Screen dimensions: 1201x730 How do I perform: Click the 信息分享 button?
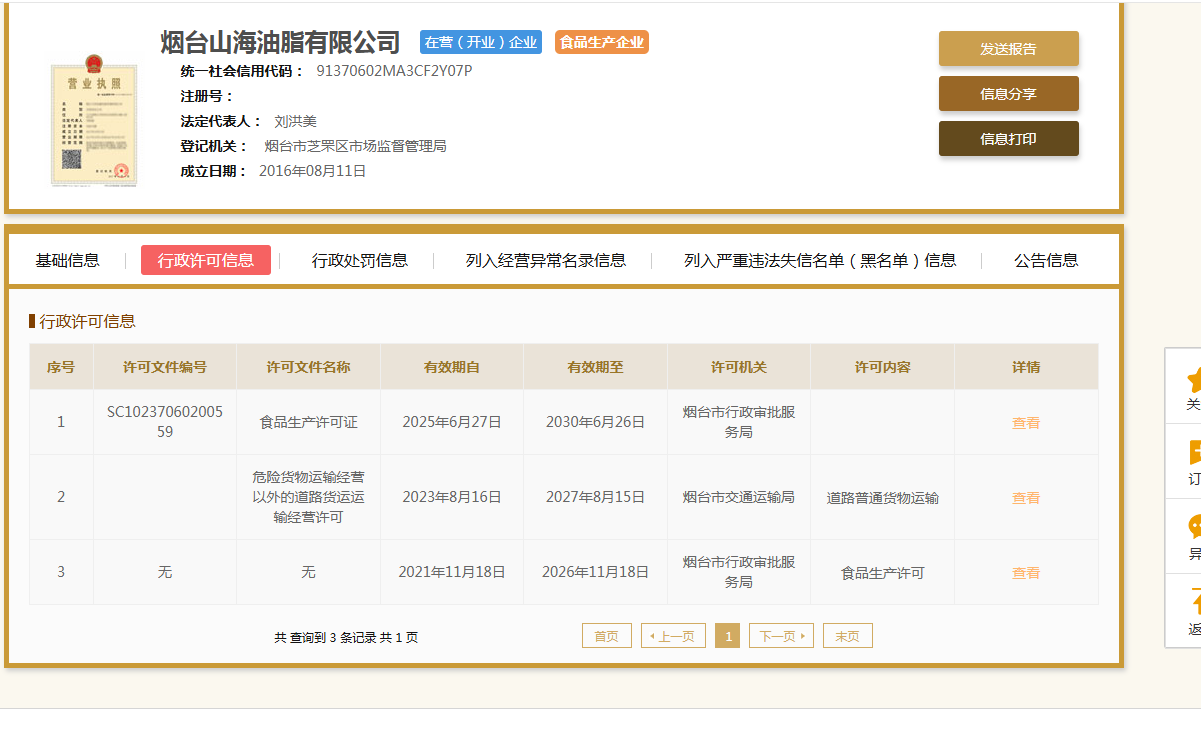point(1008,94)
